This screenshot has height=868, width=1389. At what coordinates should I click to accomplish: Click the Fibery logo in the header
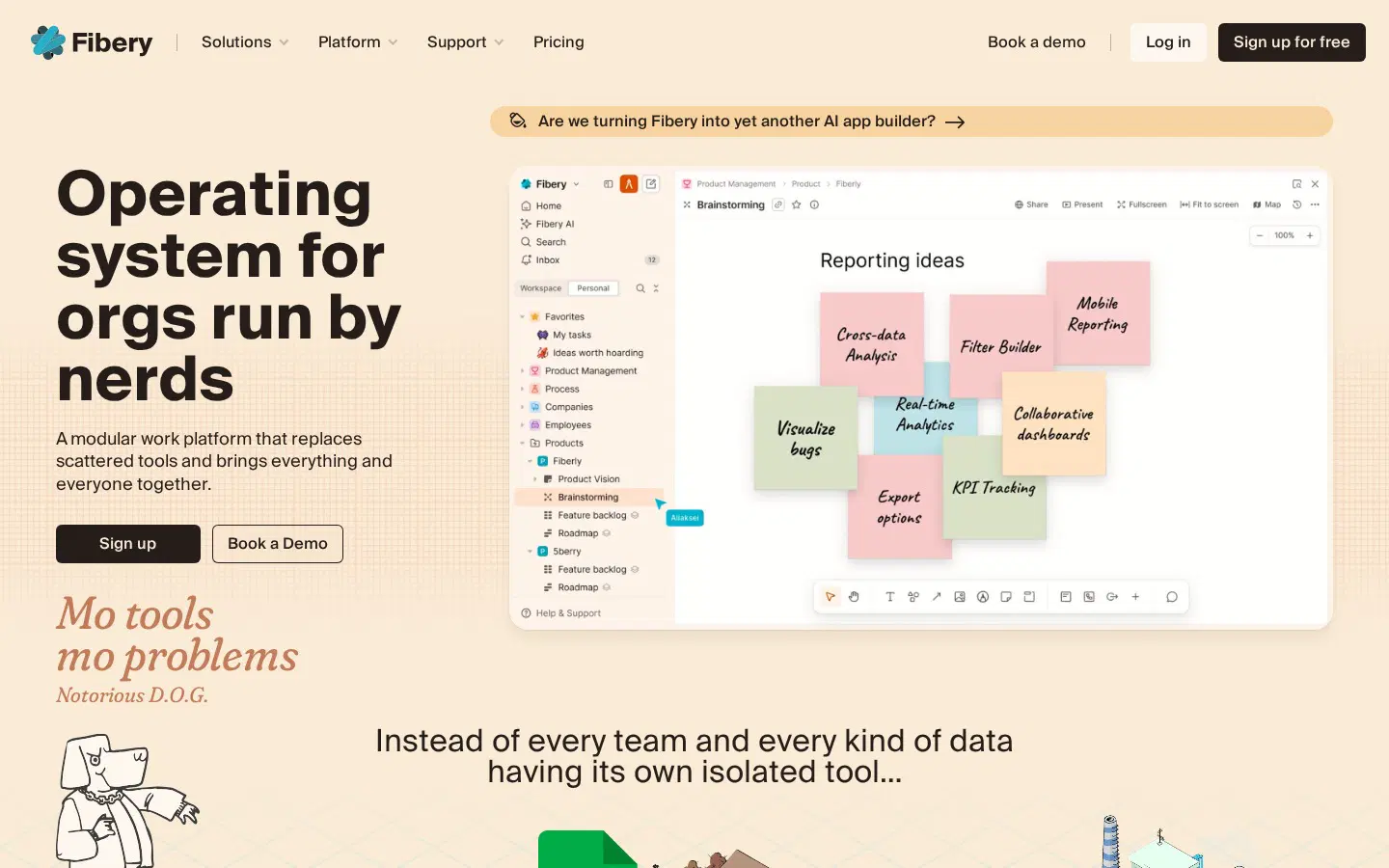coord(92,42)
